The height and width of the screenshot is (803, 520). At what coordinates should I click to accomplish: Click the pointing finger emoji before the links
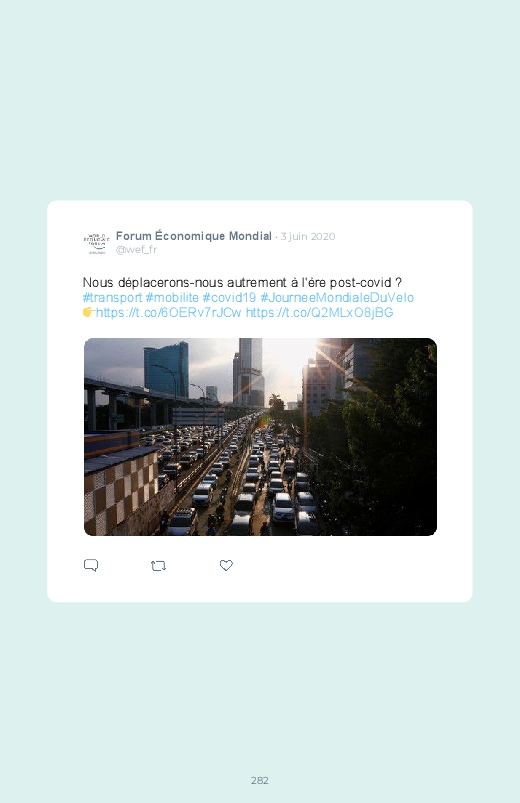pos(88,312)
